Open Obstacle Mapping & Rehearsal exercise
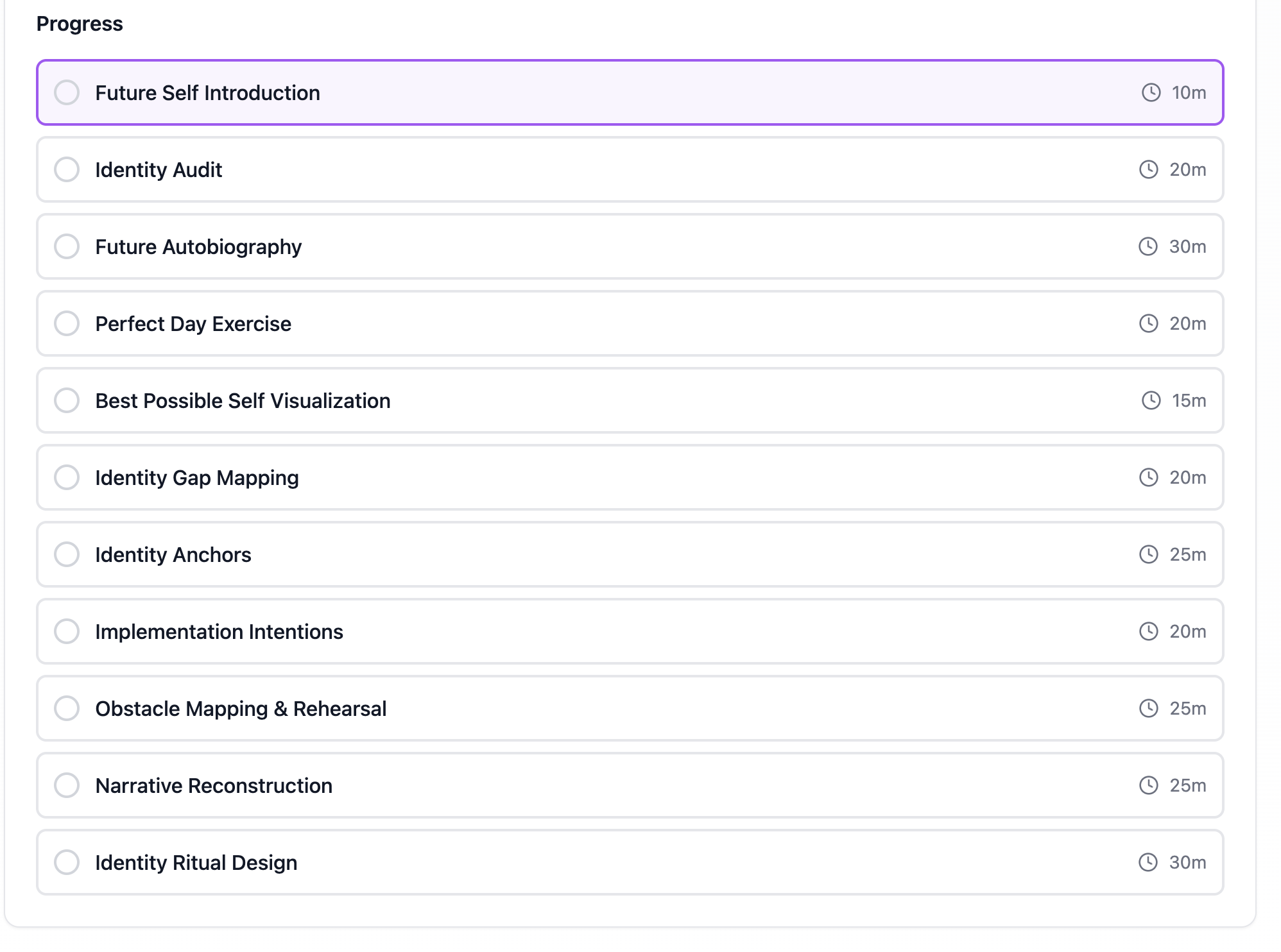Image resolution: width=1281 pixels, height=952 pixels. pos(241,709)
